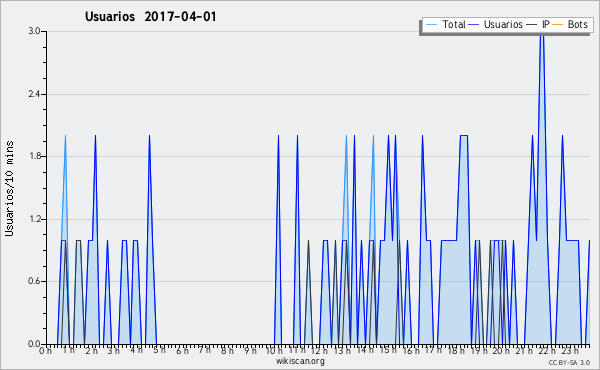The image size is (600, 370).
Task: Click the Bots legend entry
Action: pyautogui.click(x=569, y=24)
